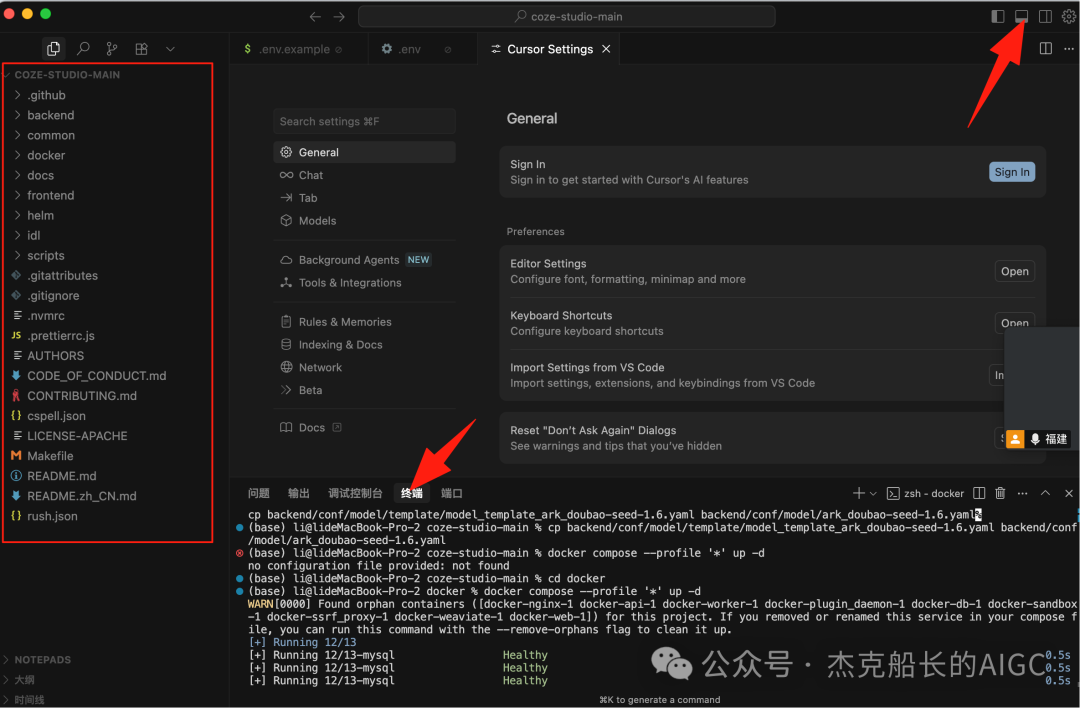The image size is (1080, 708).
Task: Click the Search settings field
Action: pyautogui.click(x=364, y=121)
